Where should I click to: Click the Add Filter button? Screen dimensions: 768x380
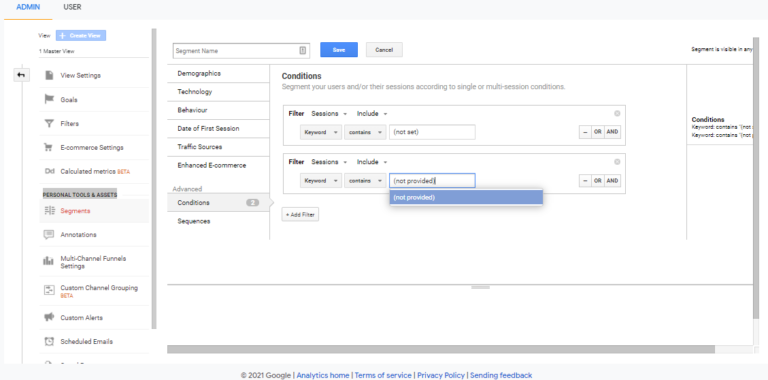(x=300, y=214)
